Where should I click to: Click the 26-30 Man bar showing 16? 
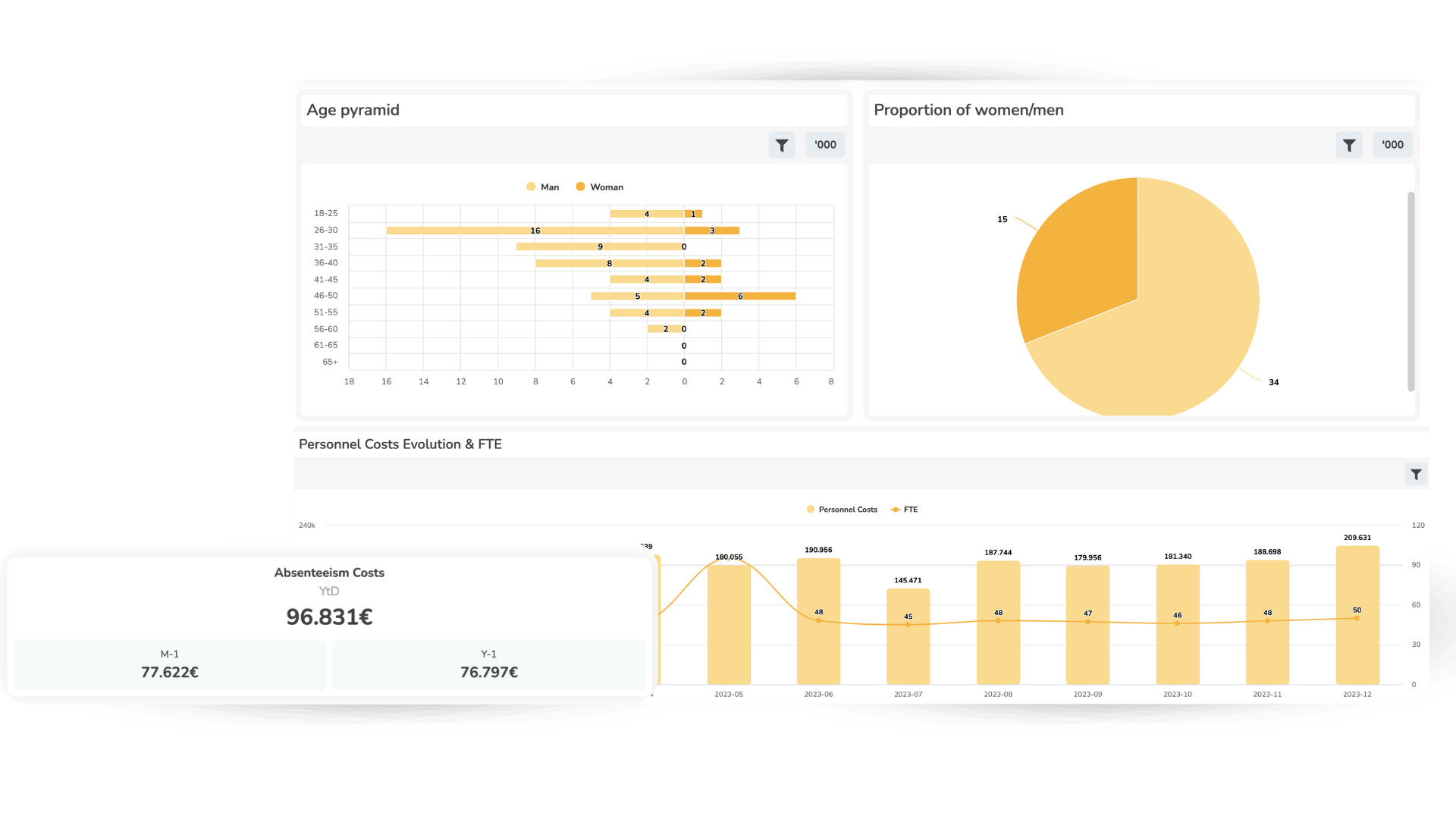pyautogui.click(x=535, y=231)
